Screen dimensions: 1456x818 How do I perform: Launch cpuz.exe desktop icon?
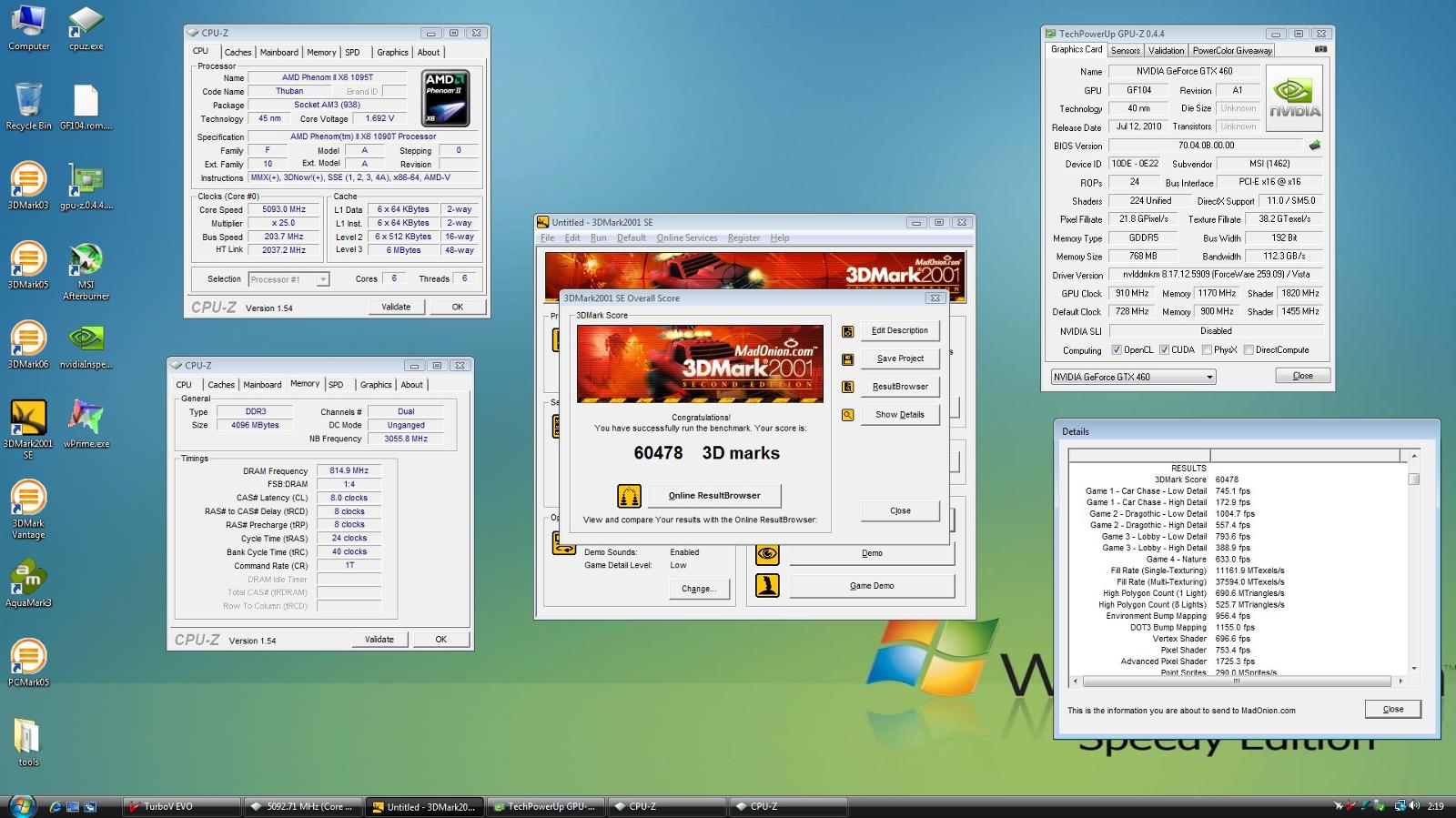pyautogui.click(x=86, y=28)
